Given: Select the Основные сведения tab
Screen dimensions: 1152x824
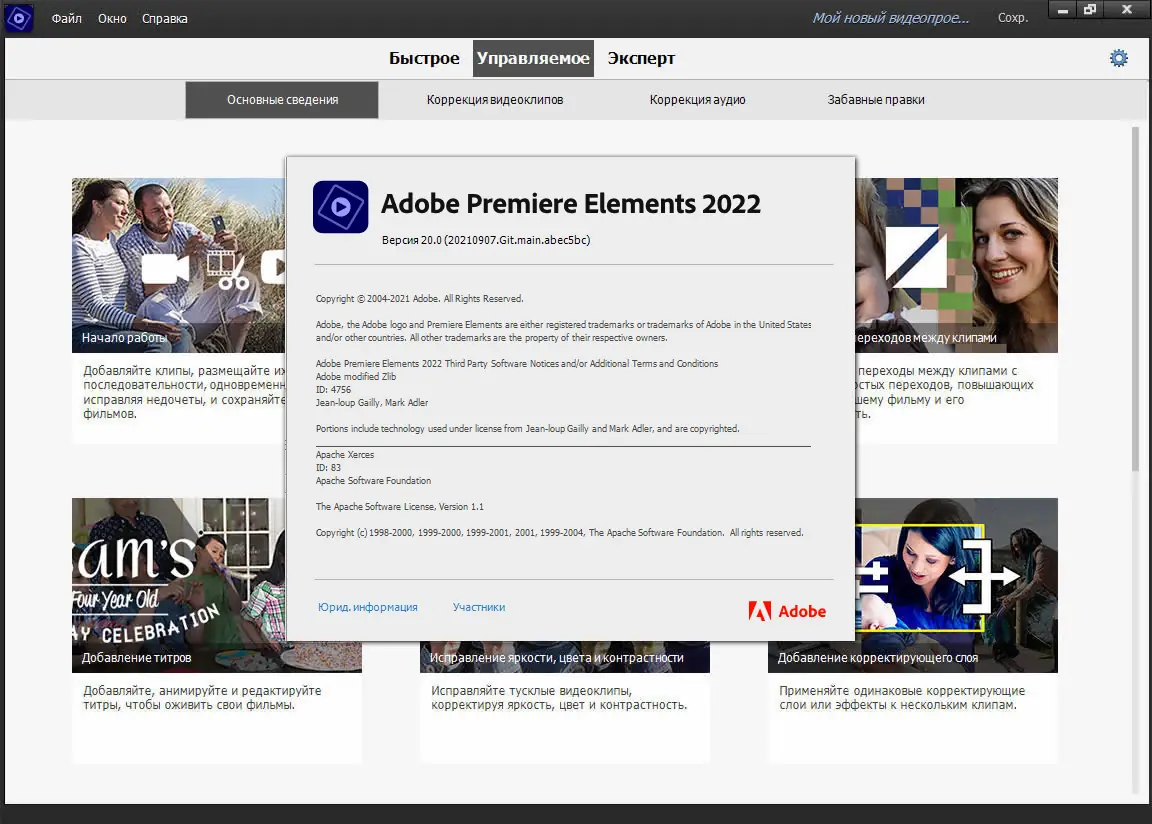Looking at the screenshot, I should pyautogui.click(x=282, y=100).
